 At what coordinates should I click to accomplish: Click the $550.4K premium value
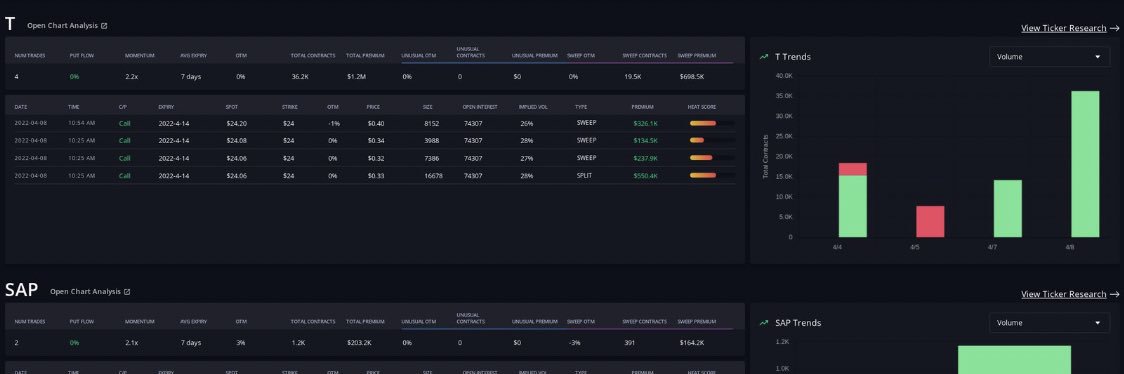[645, 176]
